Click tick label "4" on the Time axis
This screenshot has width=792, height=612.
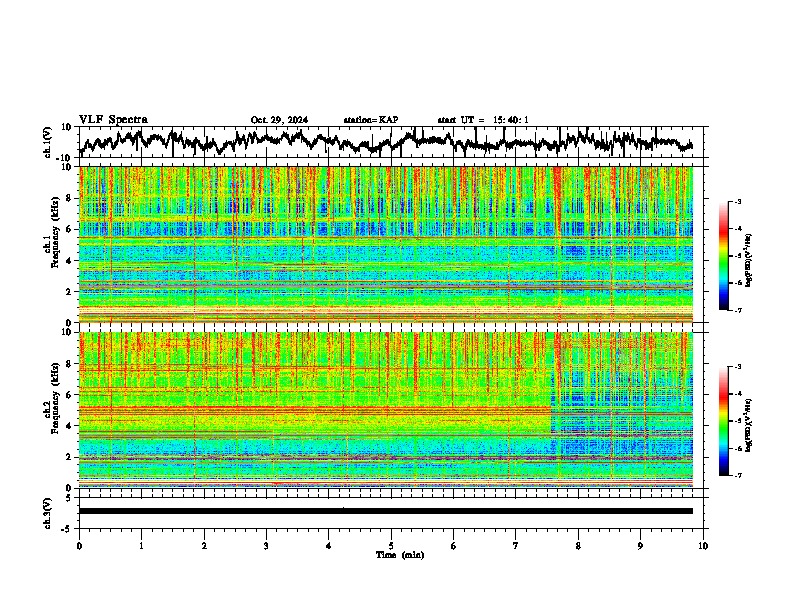329,546
